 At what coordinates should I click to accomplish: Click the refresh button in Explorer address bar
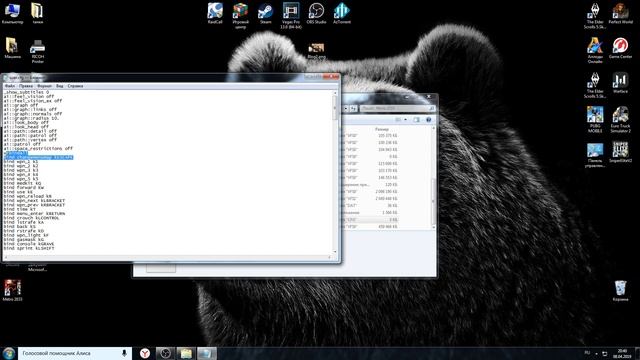click(x=353, y=109)
